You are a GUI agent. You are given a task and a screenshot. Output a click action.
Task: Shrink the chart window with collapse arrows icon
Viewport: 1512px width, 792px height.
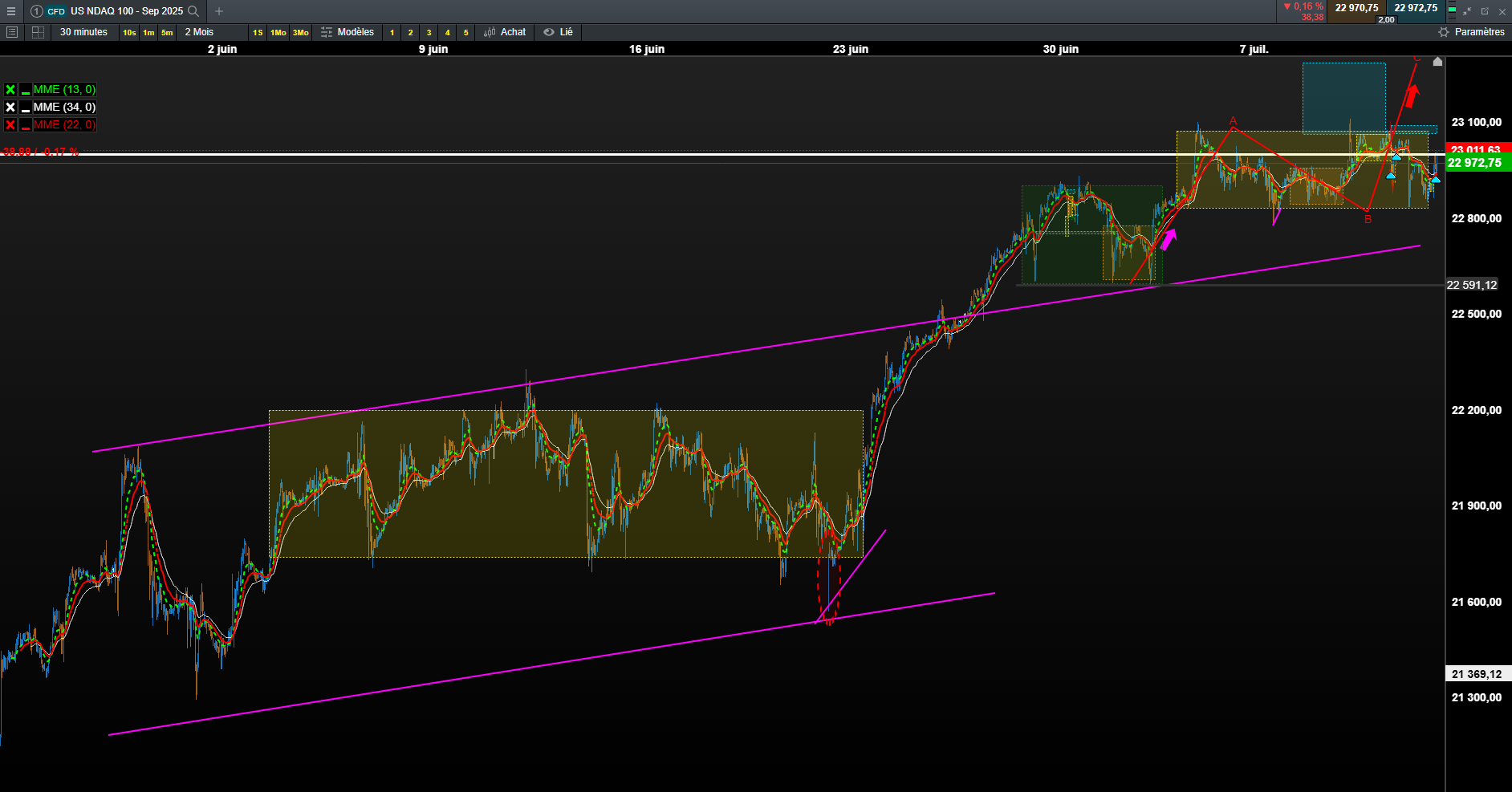pyautogui.click(x=1467, y=11)
